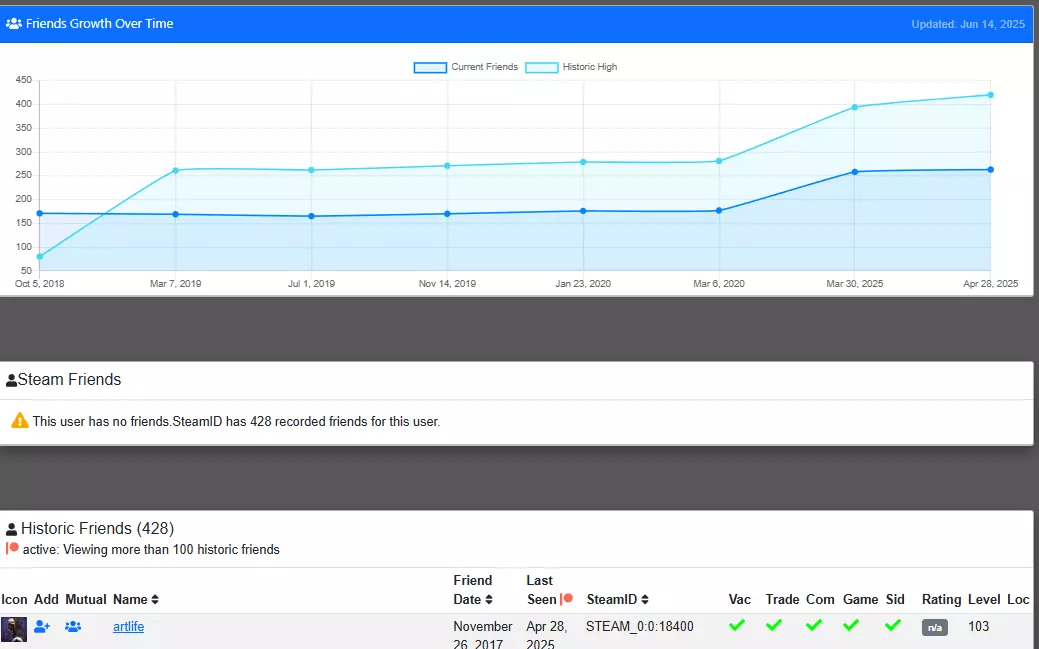This screenshot has width=1039, height=649.
Task: Click the Updated: Jun 14, 2025 text
Action: pos(968,25)
